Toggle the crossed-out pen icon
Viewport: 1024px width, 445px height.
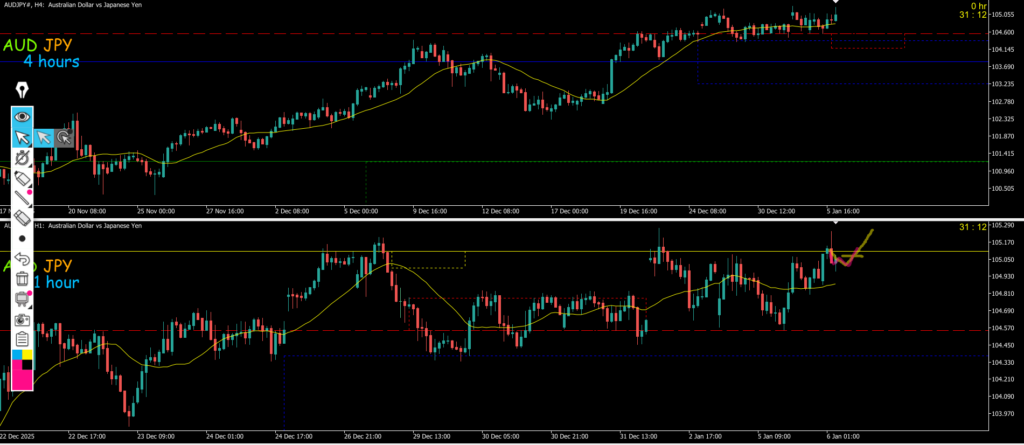coord(22,157)
